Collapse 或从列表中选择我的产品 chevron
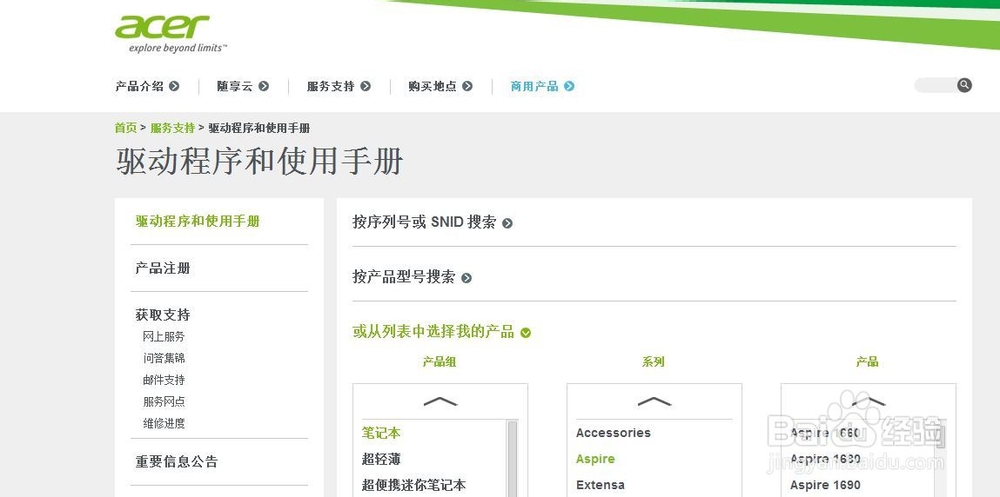This screenshot has height=497, width=1000. (x=526, y=332)
